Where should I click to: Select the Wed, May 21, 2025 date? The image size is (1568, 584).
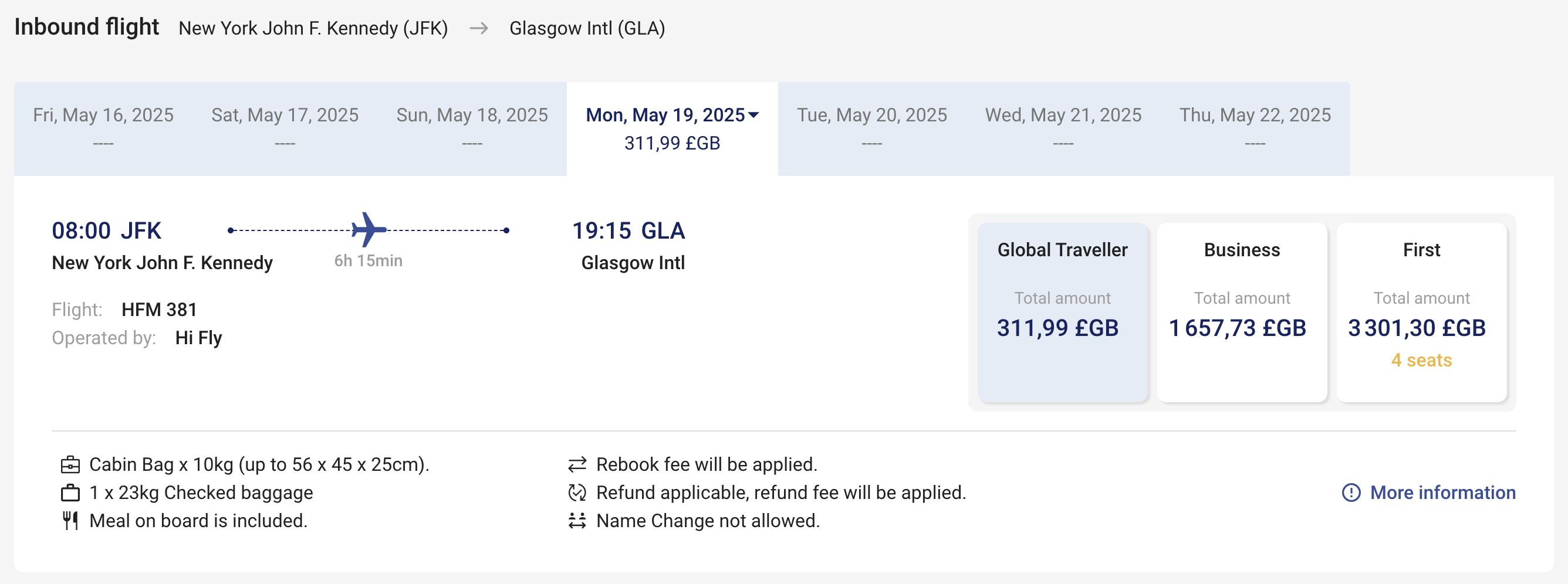click(1063, 129)
